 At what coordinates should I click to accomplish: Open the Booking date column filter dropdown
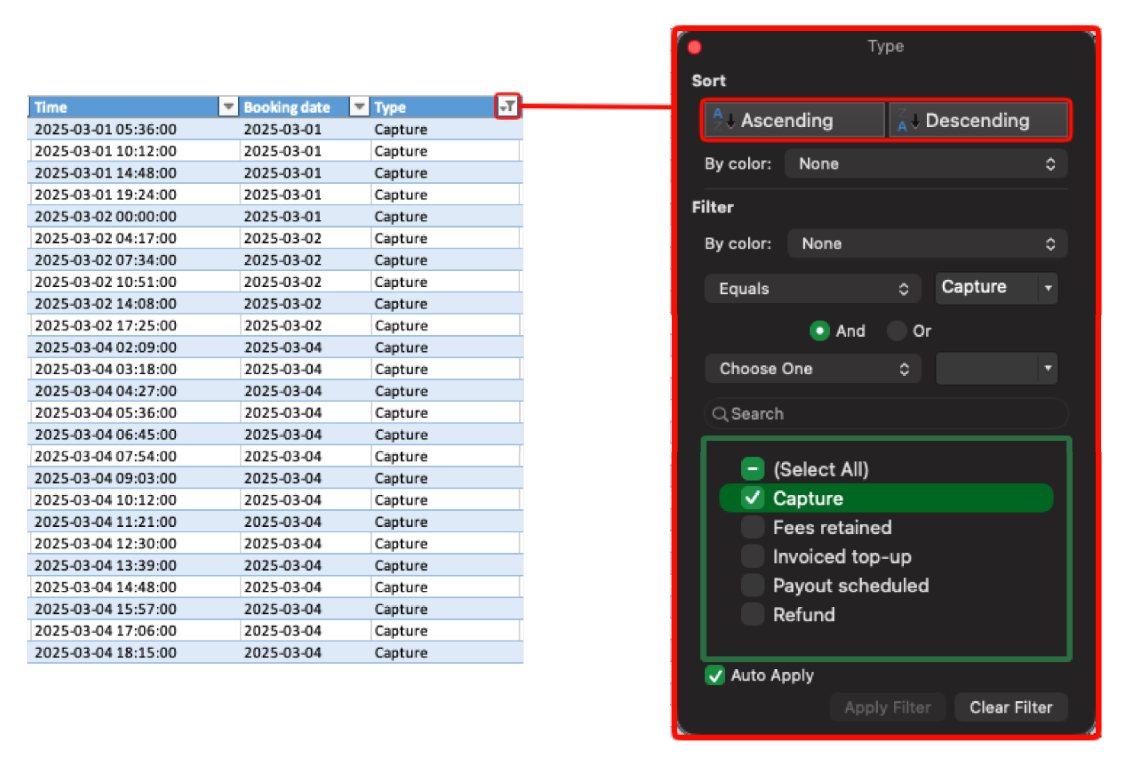(359, 107)
